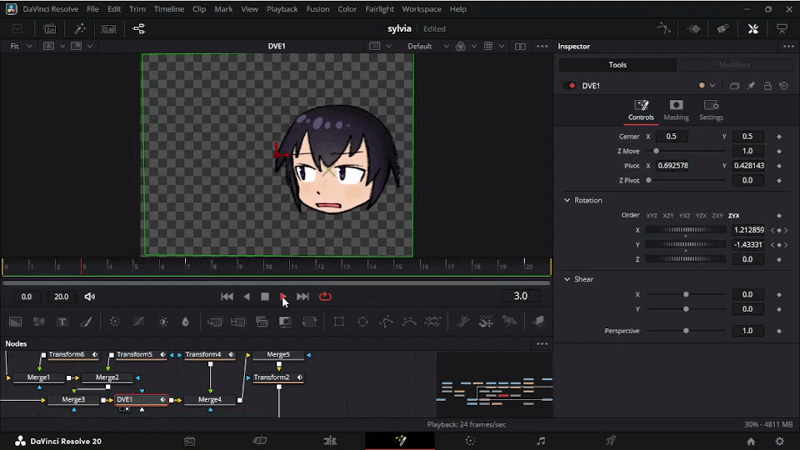
Task: Open the Fusion menu
Action: tap(315, 9)
